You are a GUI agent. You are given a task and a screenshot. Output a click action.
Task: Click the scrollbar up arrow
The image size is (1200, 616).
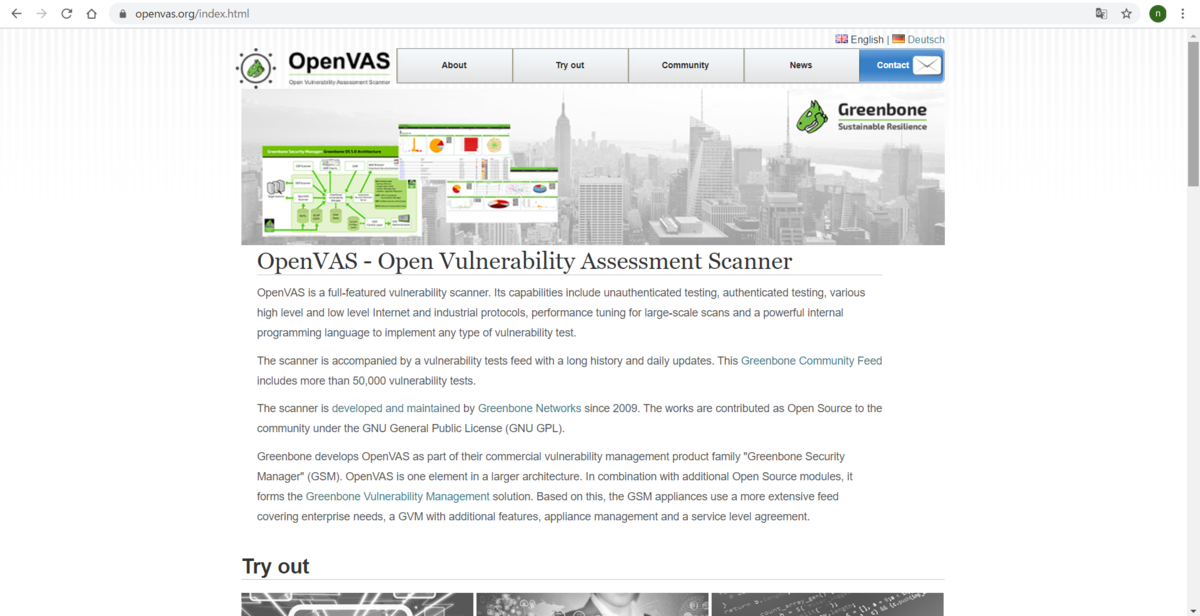point(1193,34)
